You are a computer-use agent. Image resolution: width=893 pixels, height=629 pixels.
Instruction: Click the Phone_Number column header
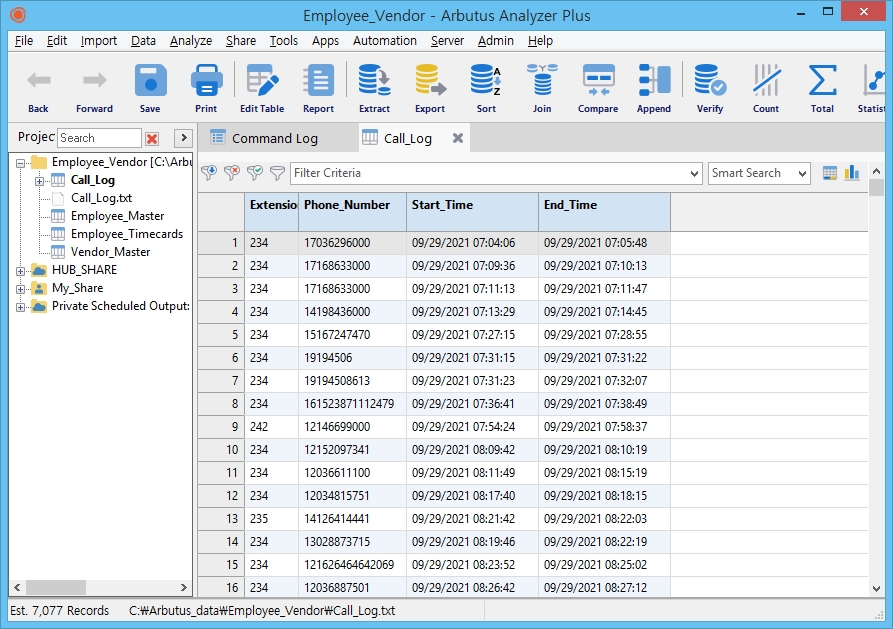353,212
